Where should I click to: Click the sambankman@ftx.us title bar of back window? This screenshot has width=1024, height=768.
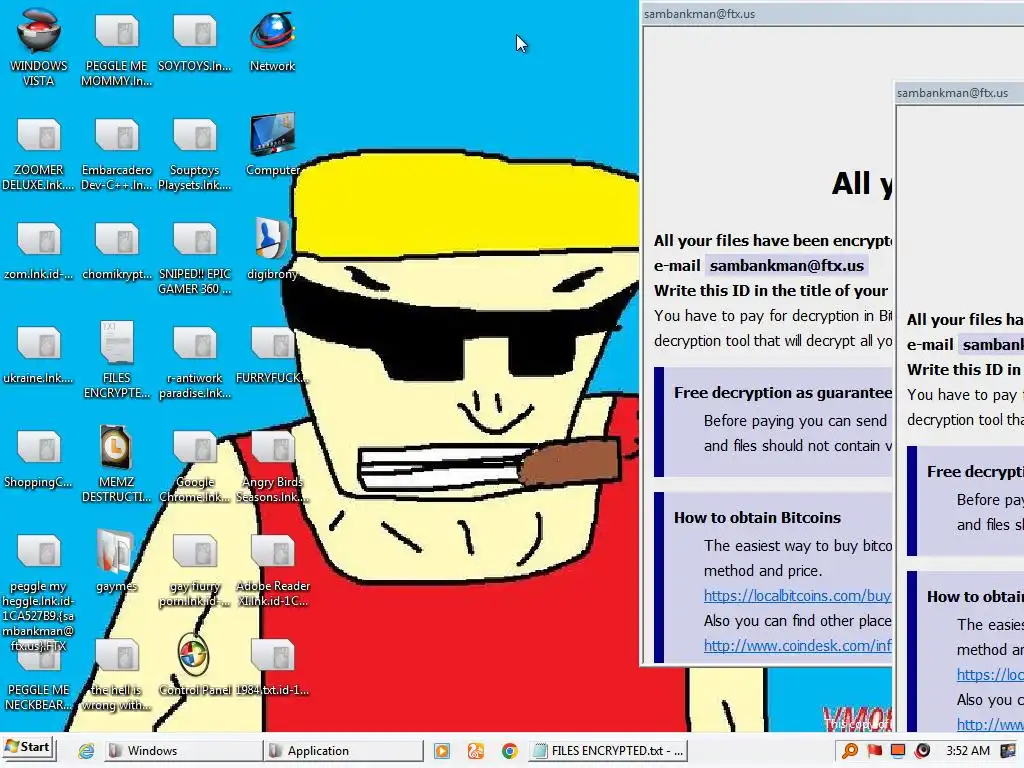click(833, 14)
